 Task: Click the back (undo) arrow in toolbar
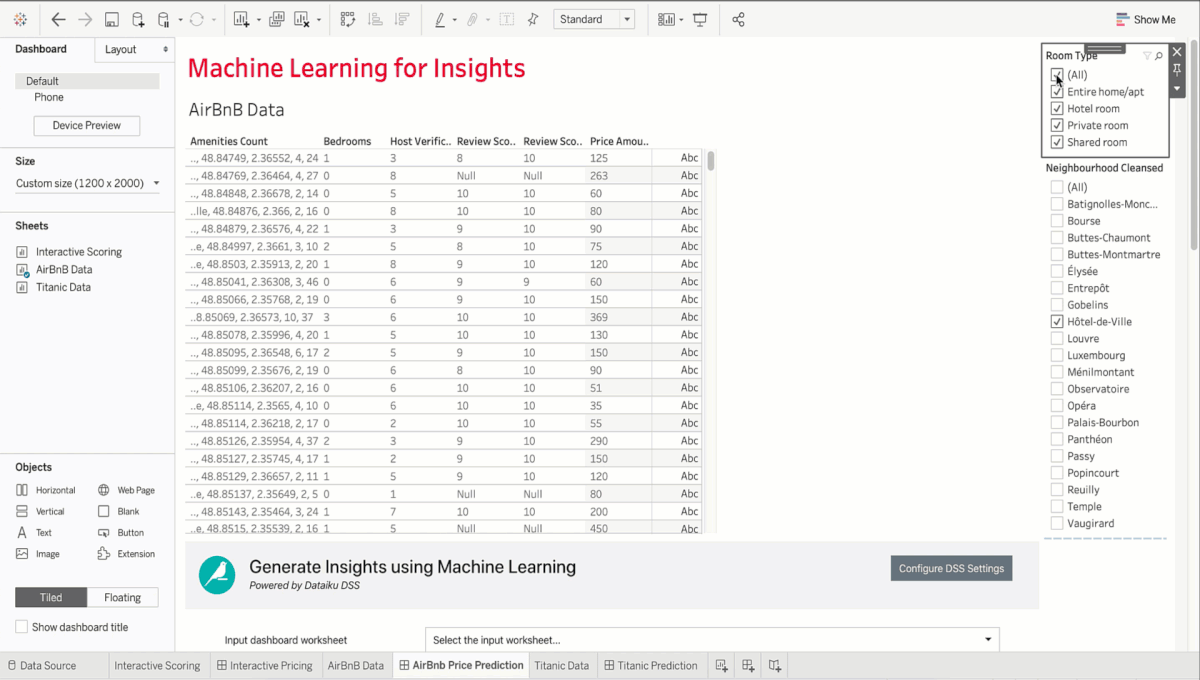click(x=58, y=20)
